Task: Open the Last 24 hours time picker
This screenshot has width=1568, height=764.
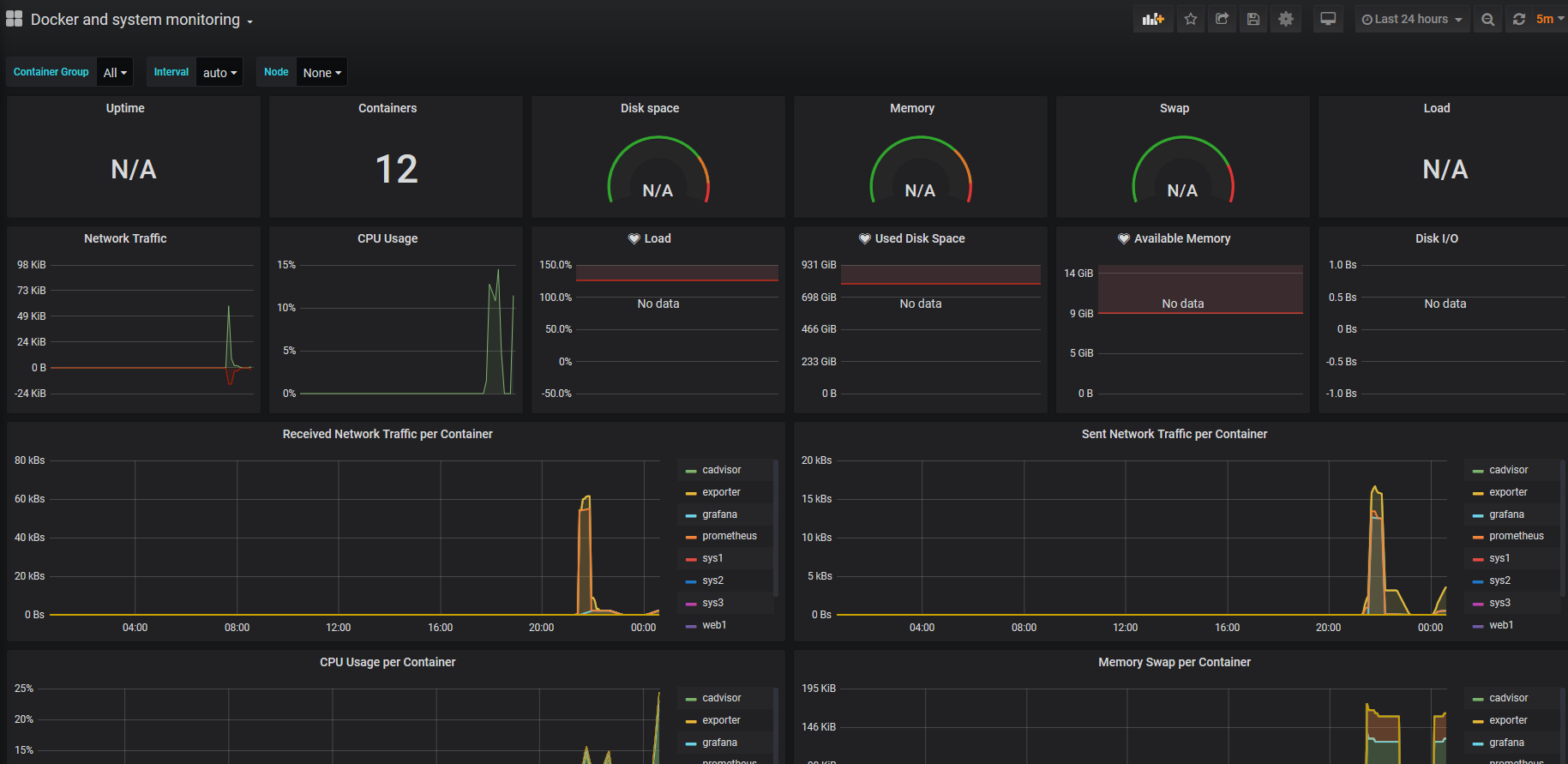Action: pos(1412,19)
